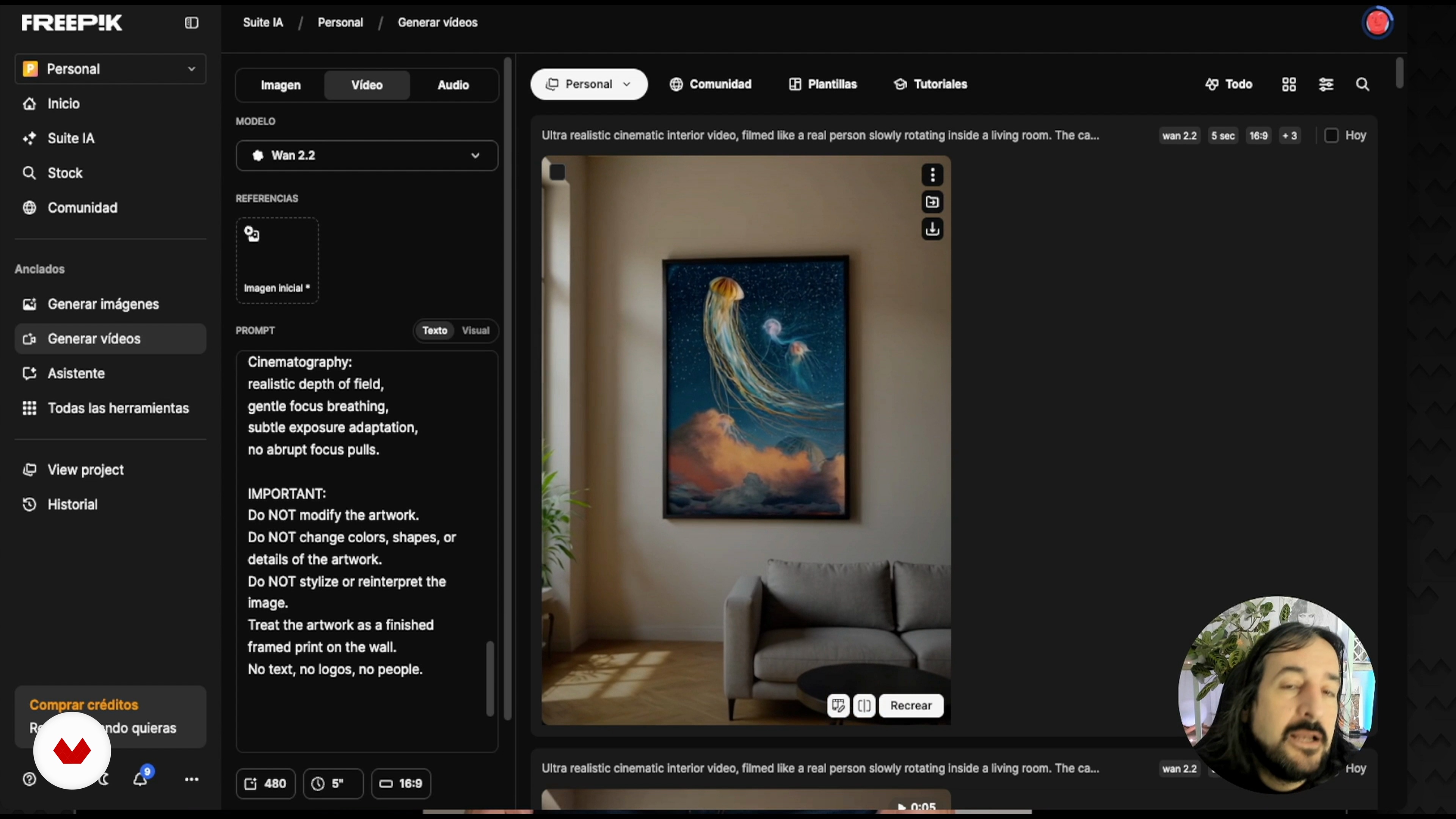
Task: Click the Suite IA breadcrumb
Action: pyautogui.click(x=263, y=23)
